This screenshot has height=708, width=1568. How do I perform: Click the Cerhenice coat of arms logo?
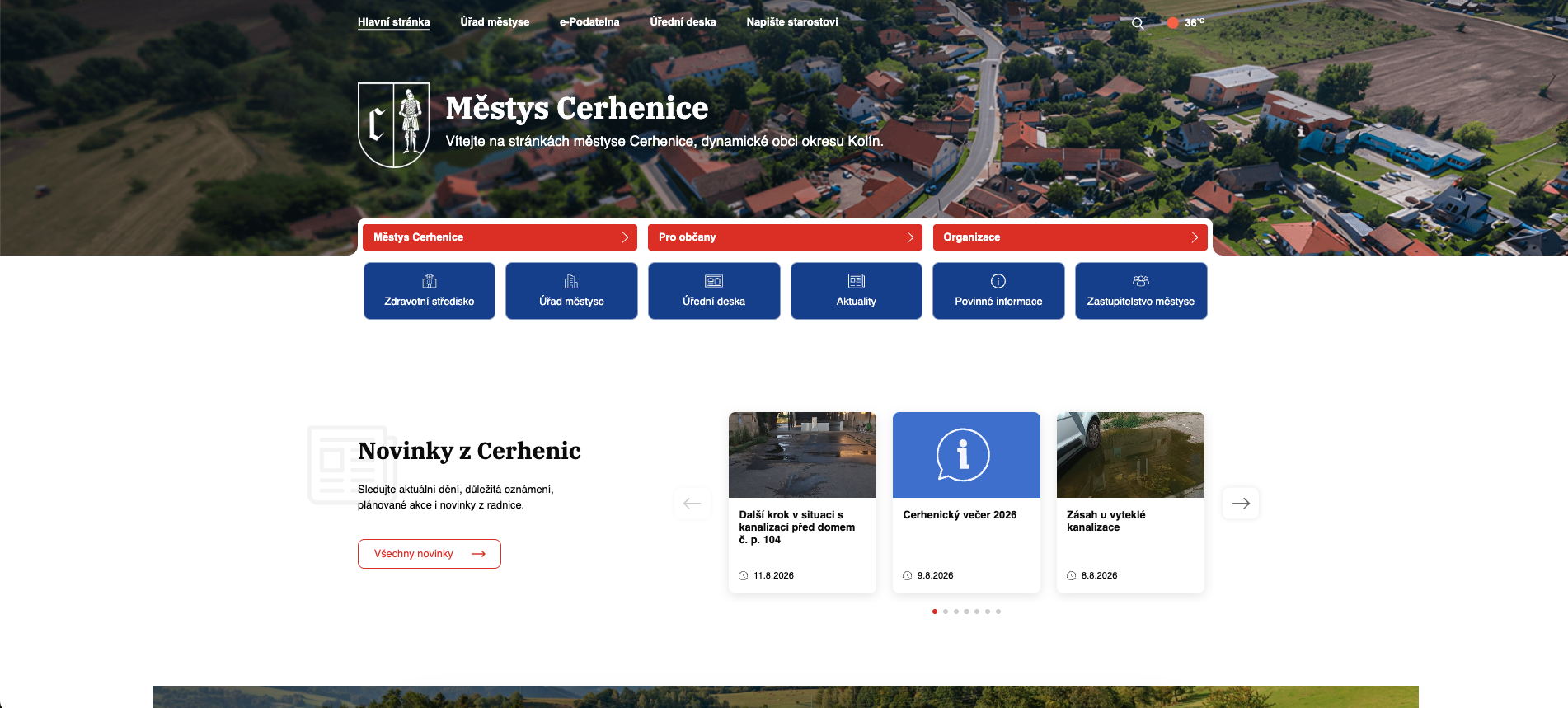click(x=393, y=124)
